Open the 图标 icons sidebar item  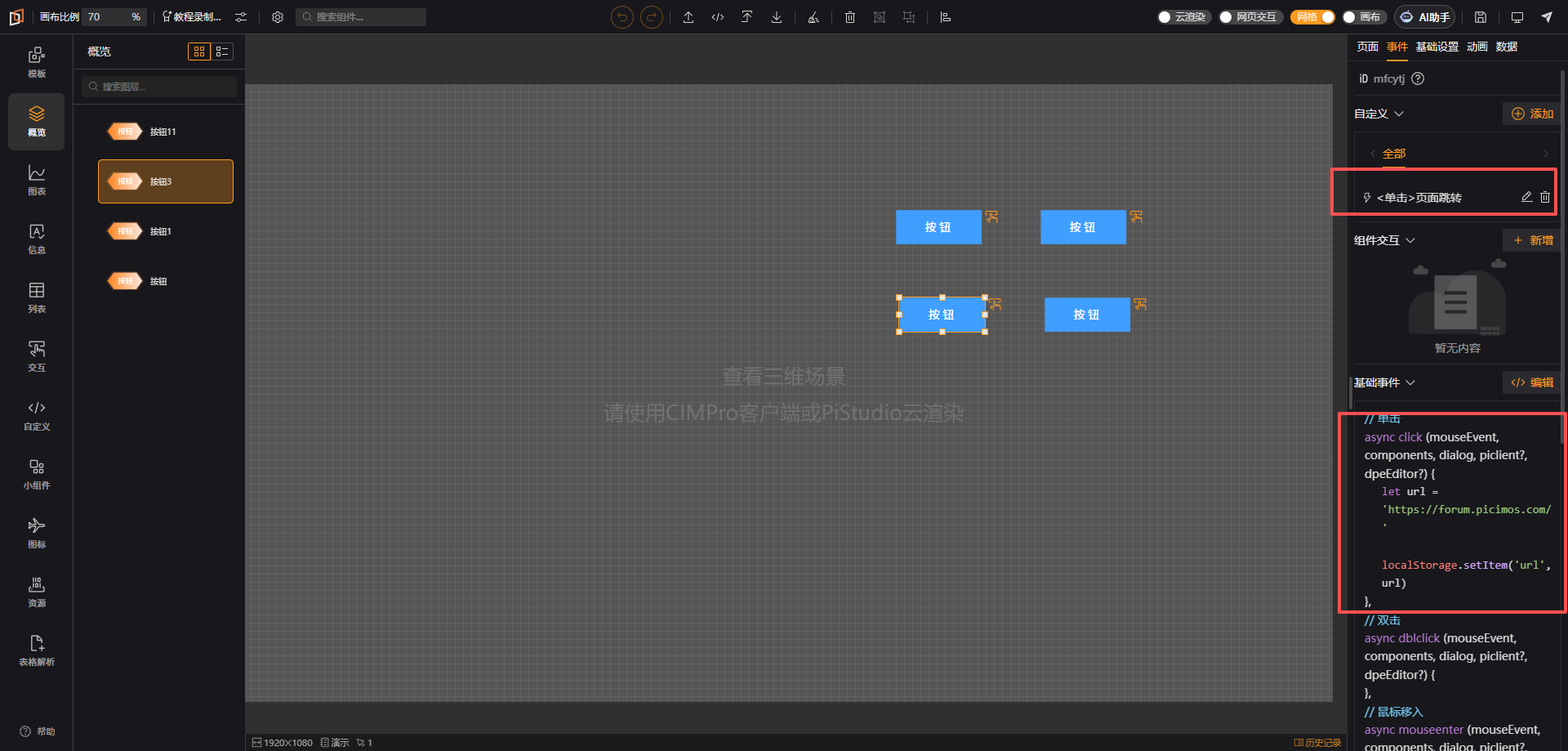pos(37,533)
